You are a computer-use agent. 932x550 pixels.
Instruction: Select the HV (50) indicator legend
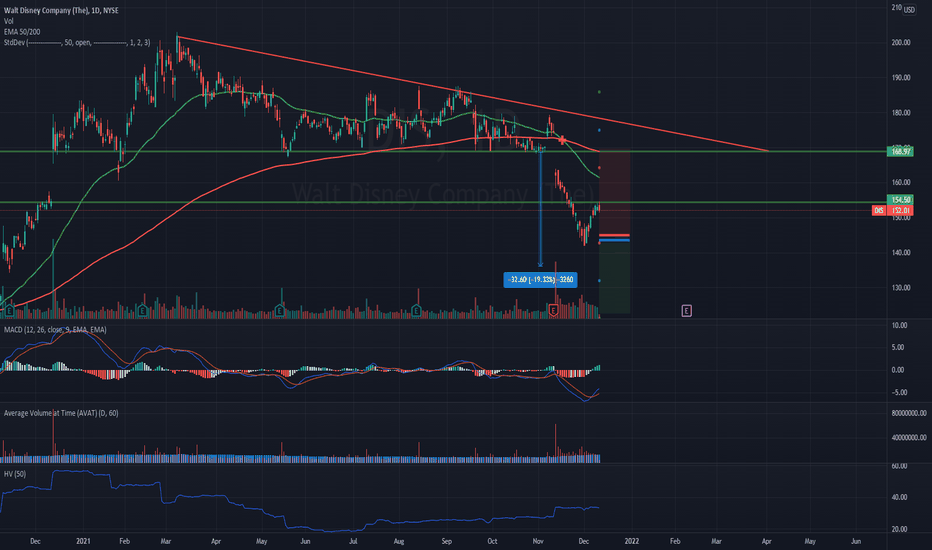15,474
